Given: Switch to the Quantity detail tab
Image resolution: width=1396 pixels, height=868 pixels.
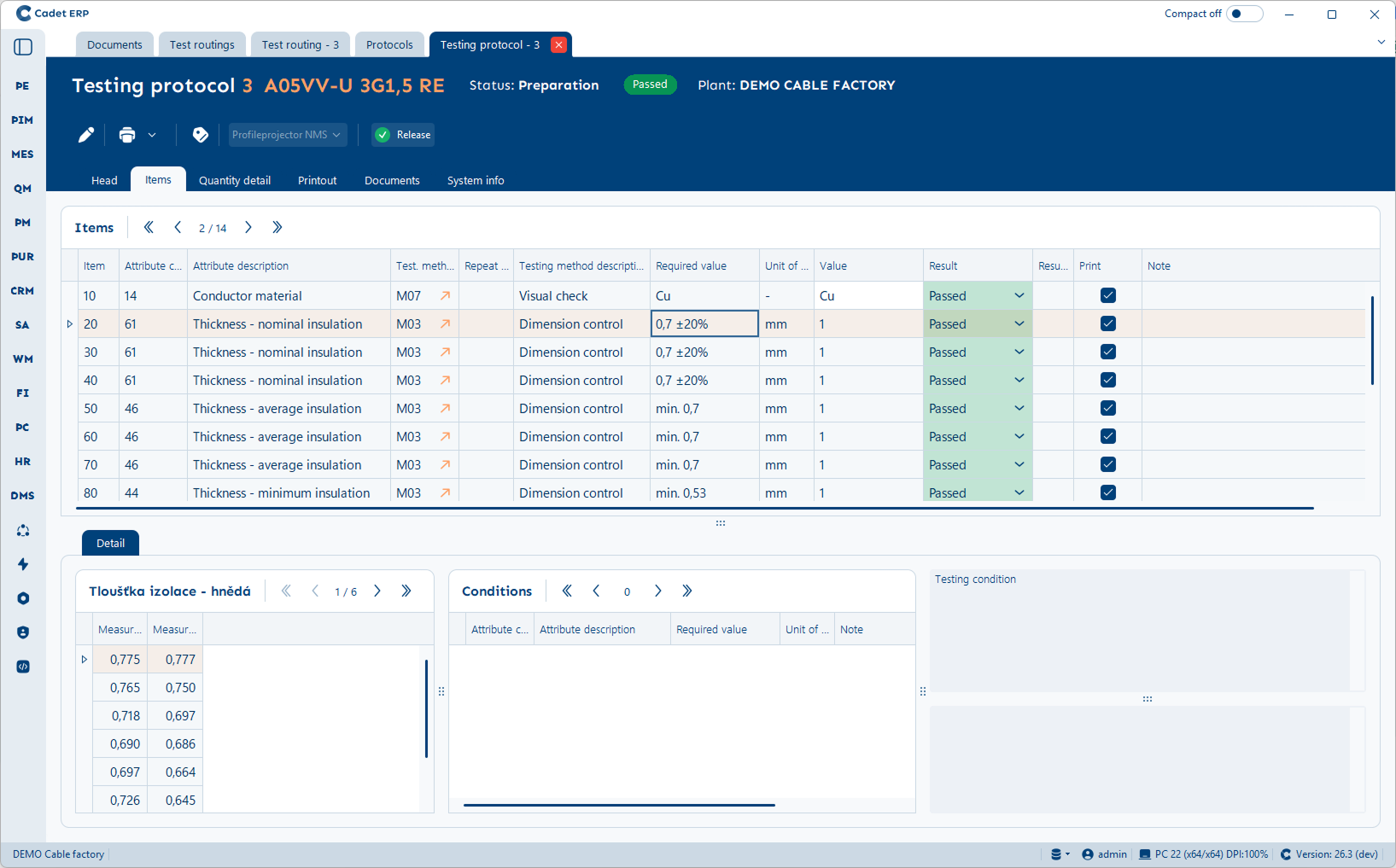Looking at the screenshot, I should click(235, 181).
